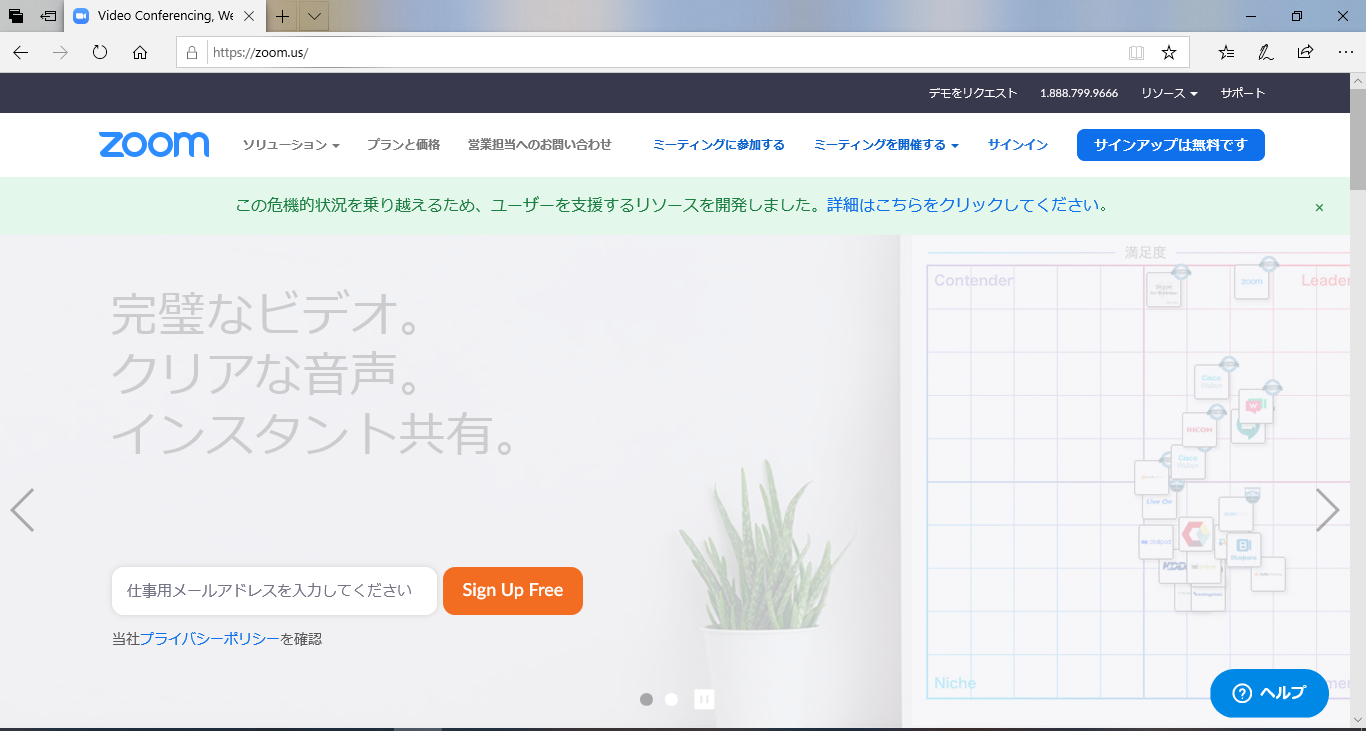Go to next carousel slide
This screenshot has width=1366, height=731.
click(x=1327, y=510)
